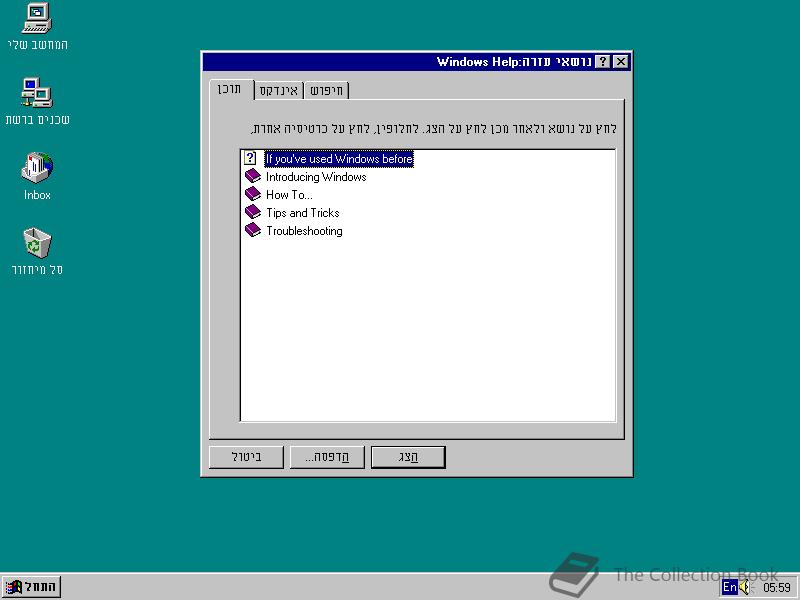Open the Start menu button
Image resolution: width=800 pixels, height=600 pixels.
point(32,587)
